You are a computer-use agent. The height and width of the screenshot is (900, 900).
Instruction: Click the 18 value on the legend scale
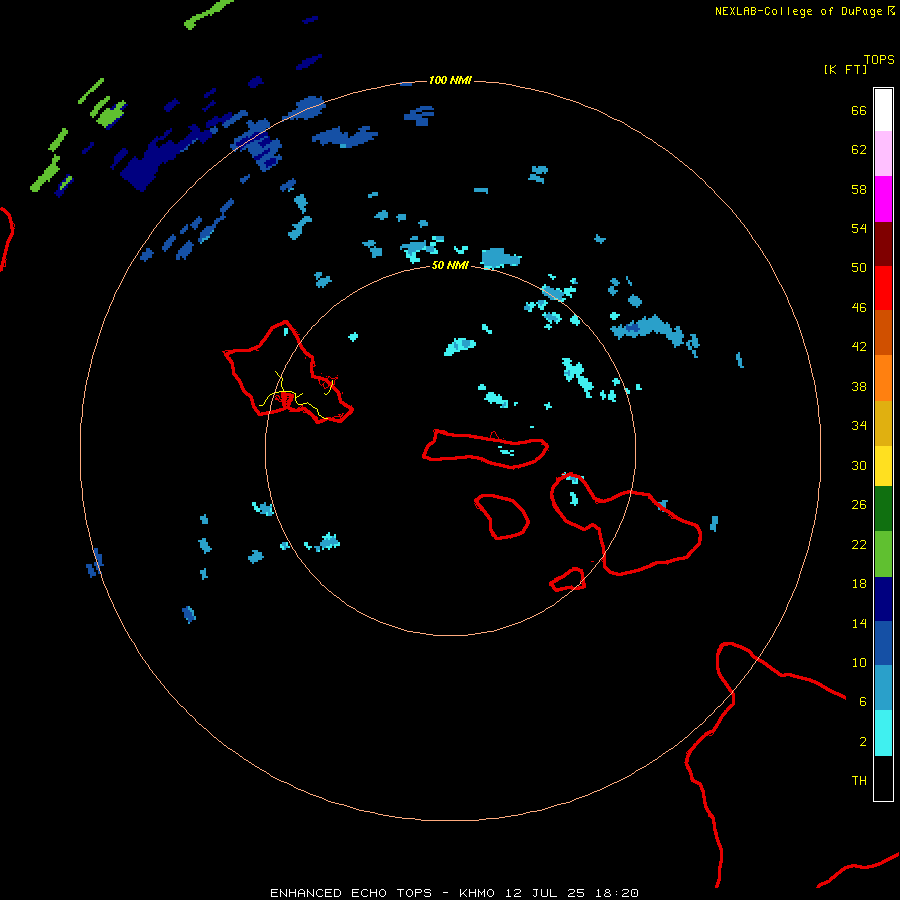click(859, 584)
